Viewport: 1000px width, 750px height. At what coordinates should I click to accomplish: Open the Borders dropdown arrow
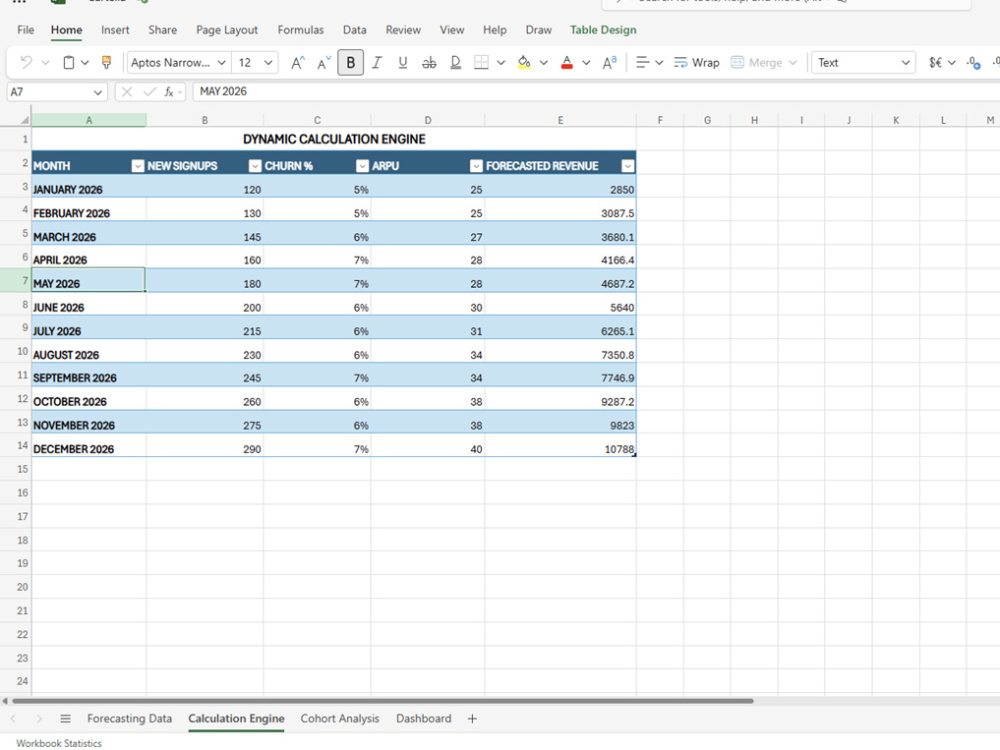click(501, 62)
